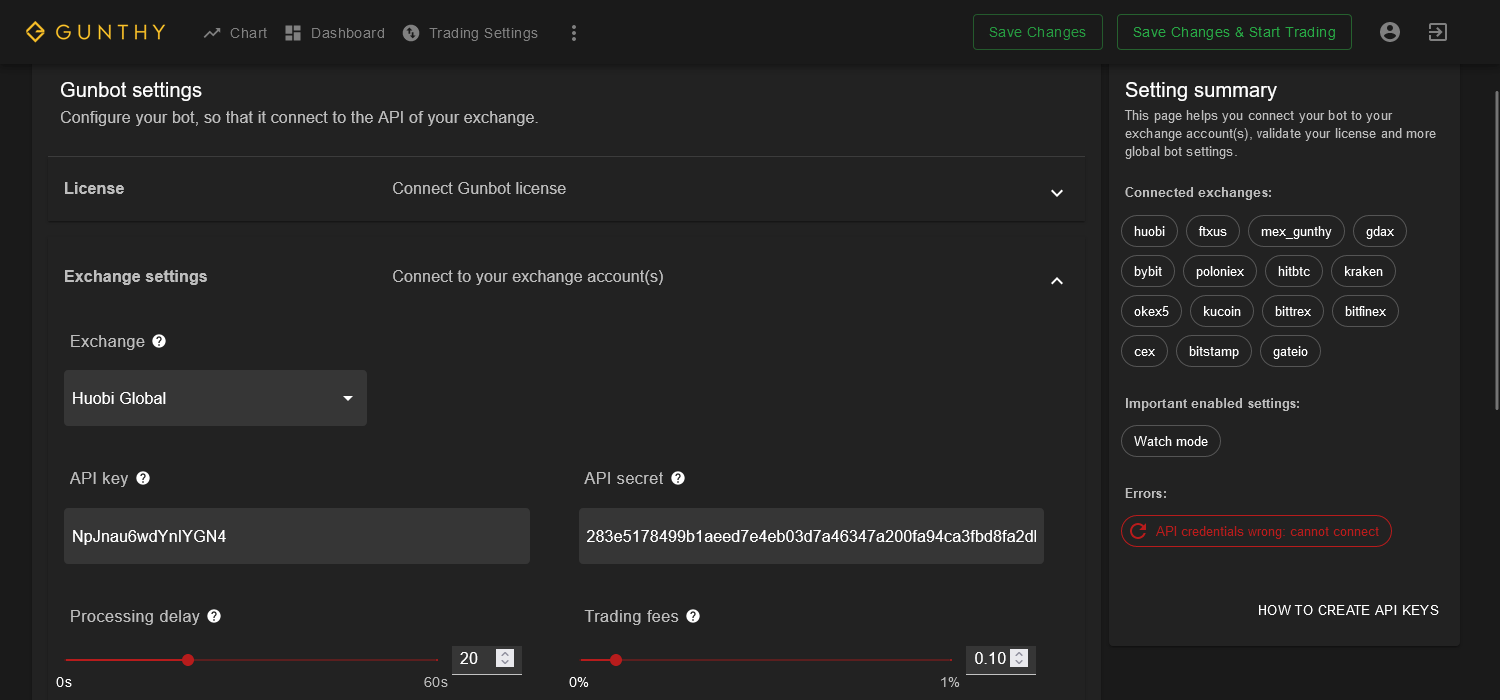Click the API credentials wrong error chip
The width and height of the screenshot is (1500, 700).
[1256, 531]
